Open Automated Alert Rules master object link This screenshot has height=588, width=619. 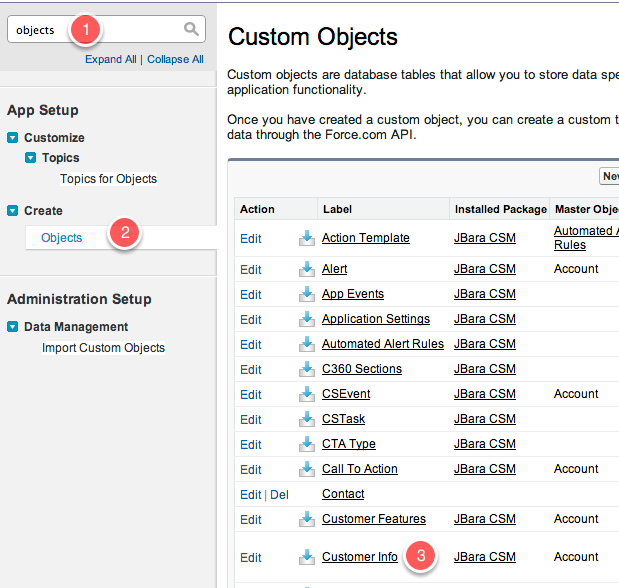click(586, 238)
